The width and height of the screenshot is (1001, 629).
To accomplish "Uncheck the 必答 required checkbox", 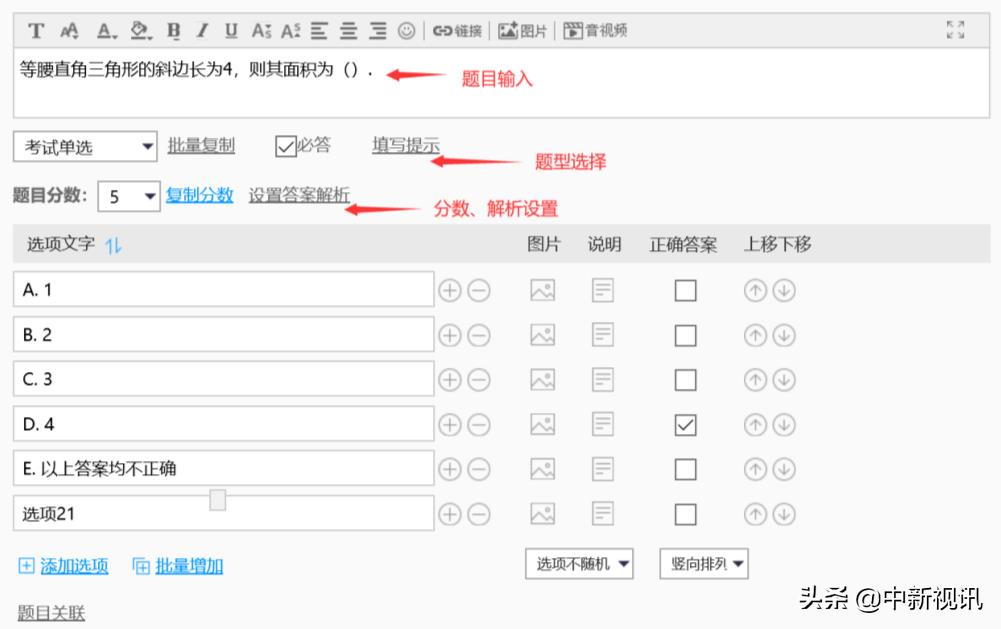I will (x=286, y=146).
